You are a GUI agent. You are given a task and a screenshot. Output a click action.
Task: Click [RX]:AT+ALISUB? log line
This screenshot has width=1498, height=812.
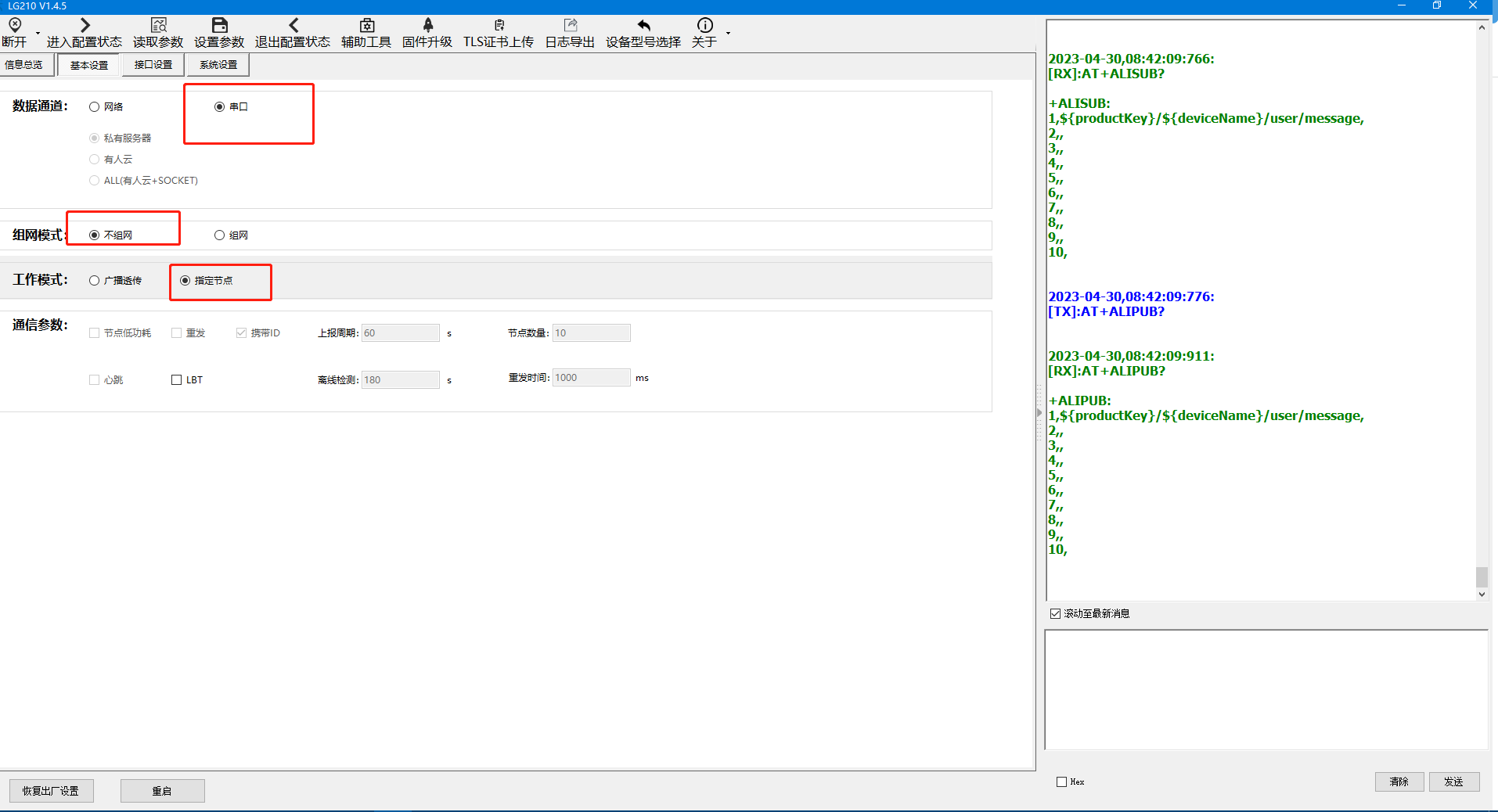tap(1106, 74)
